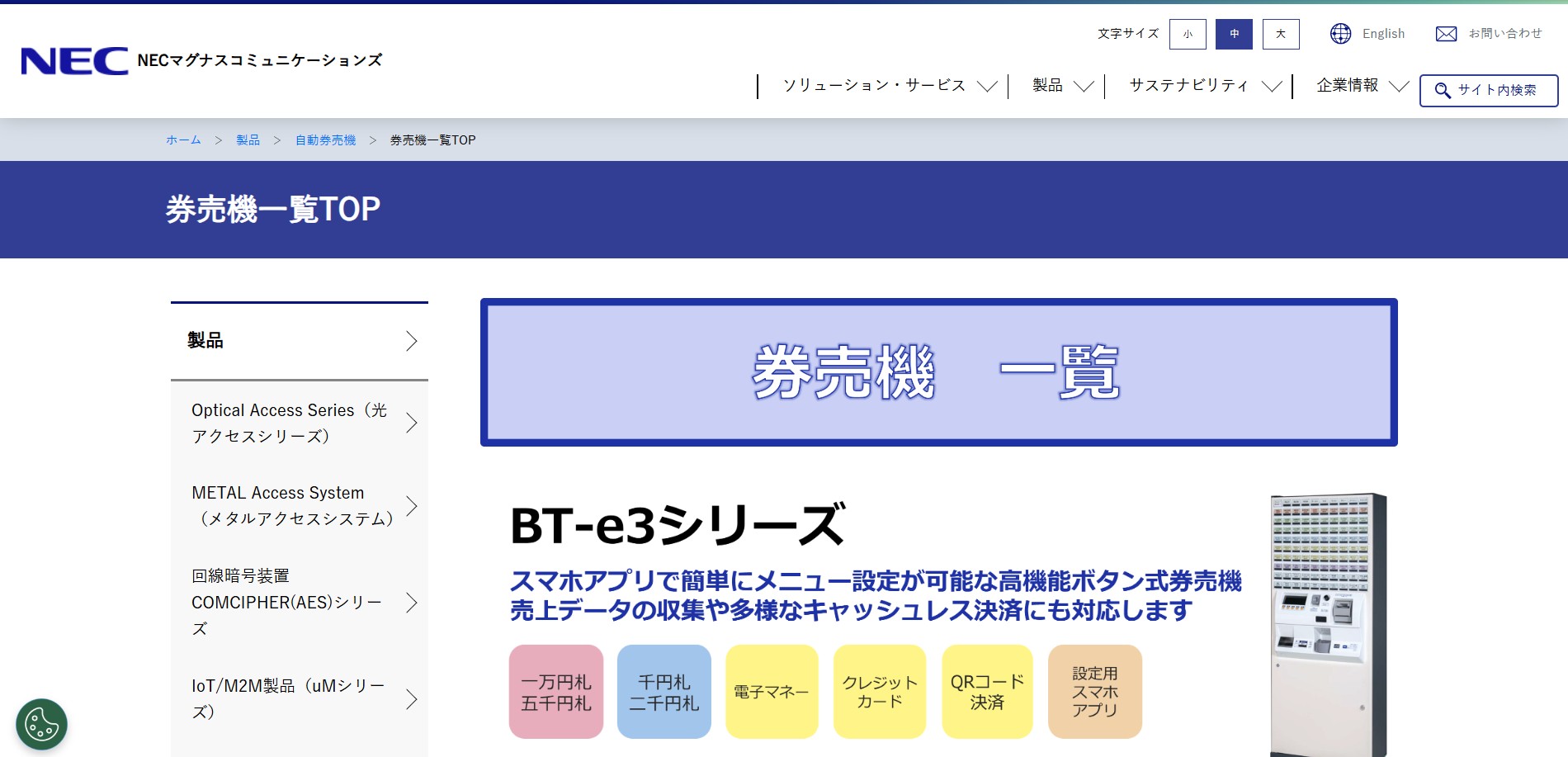This screenshot has height=757, width=1568.
Task: Click the pink 一万円札 五千円札 badge
Action: [x=556, y=692]
